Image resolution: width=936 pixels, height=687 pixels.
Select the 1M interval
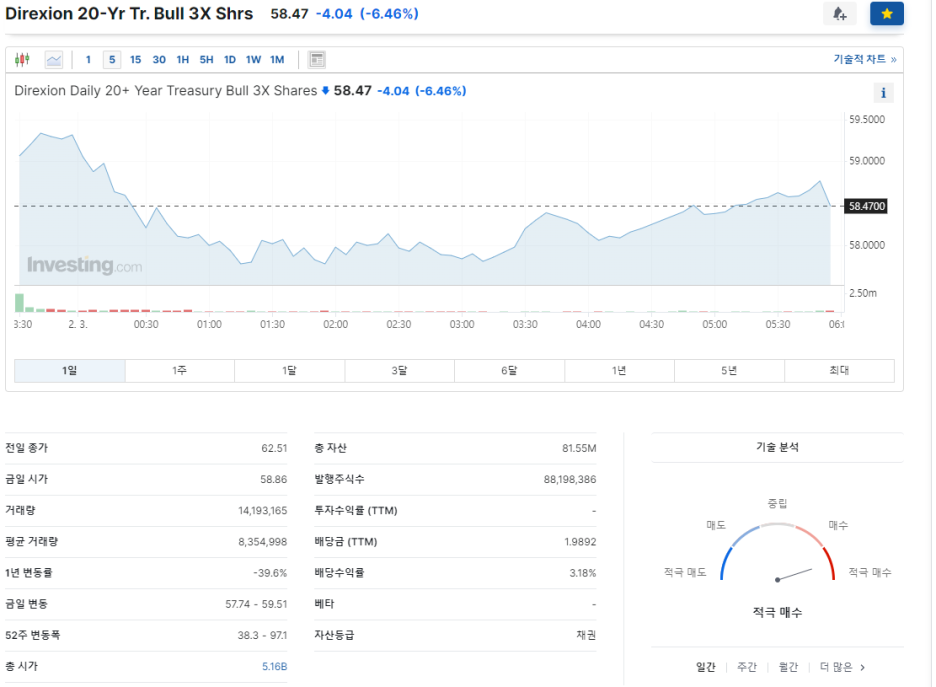coord(277,60)
